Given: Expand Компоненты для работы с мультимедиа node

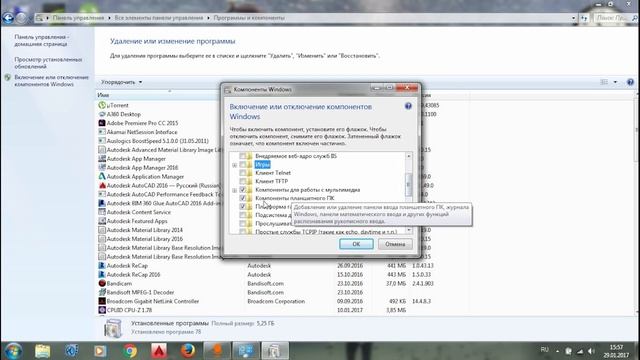Looking at the screenshot, I should pos(234,190).
